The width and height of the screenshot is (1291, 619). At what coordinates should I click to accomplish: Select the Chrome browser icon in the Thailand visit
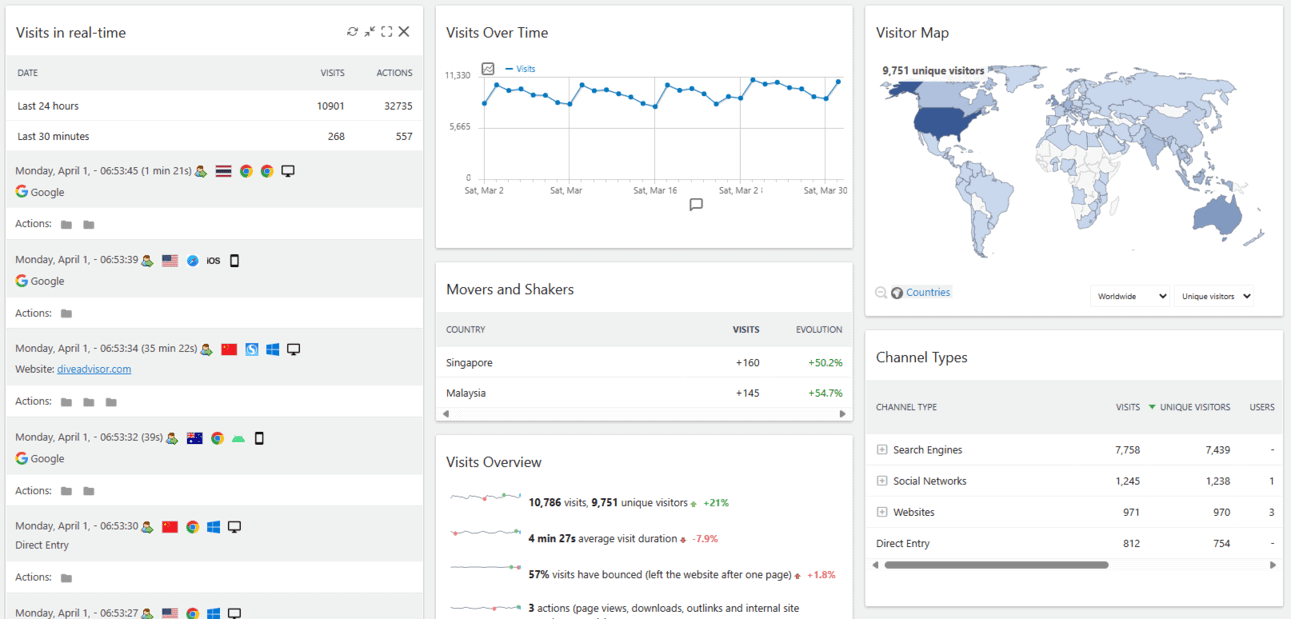coord(246,171)
